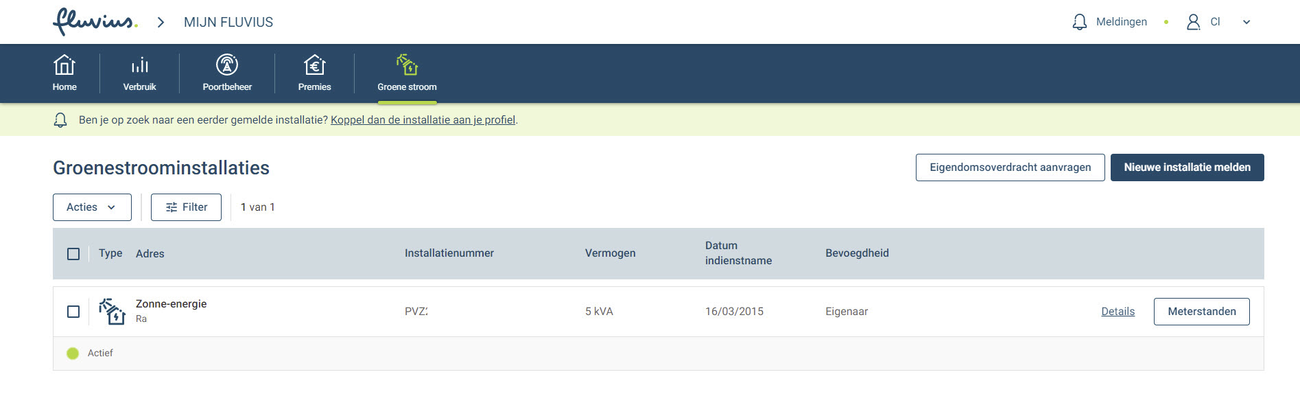The width and height of the screenshot is (1300, 405).
Task: Click the MIJN FLUVIUS breadcrumb
Action: (x=228, y=22)
